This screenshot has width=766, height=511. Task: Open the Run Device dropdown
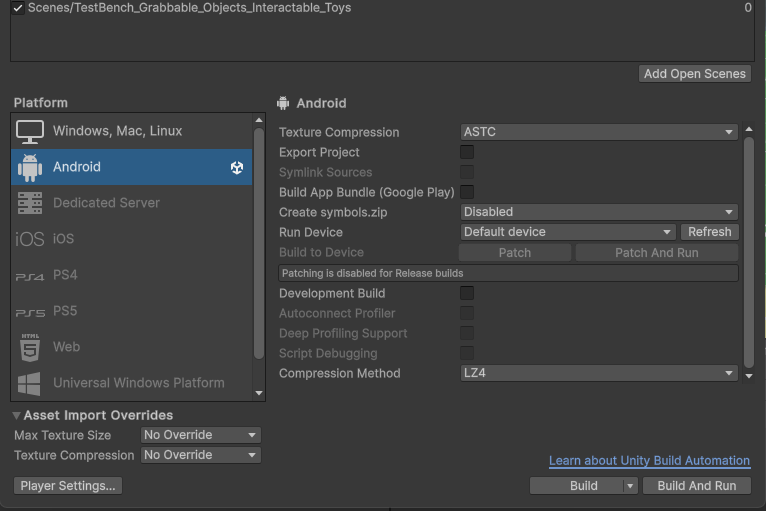(x=568, y=232)
